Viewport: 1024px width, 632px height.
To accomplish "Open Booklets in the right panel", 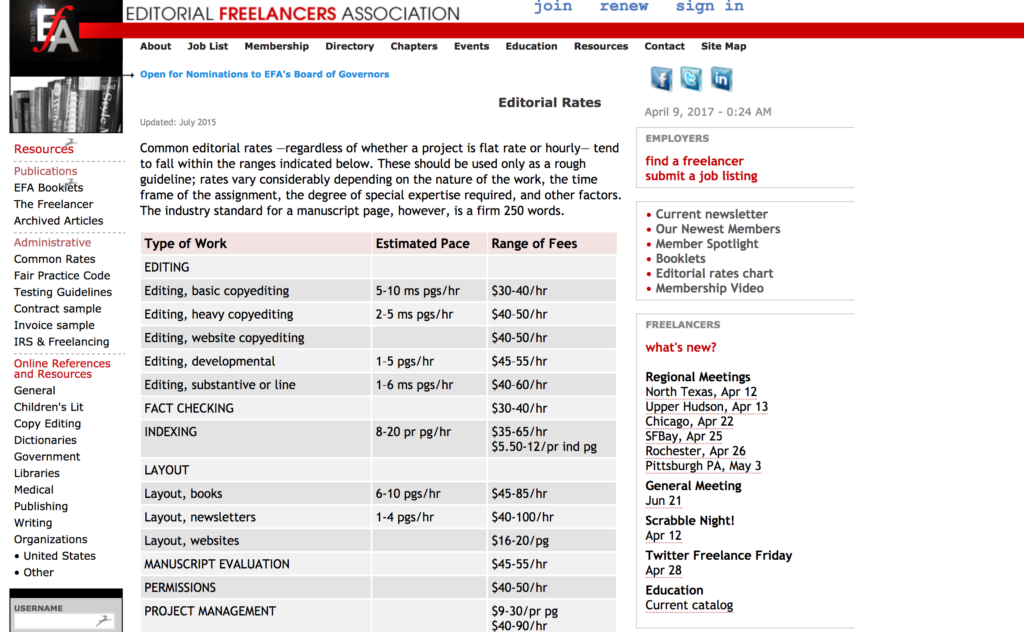I will [x=680, y=259].
